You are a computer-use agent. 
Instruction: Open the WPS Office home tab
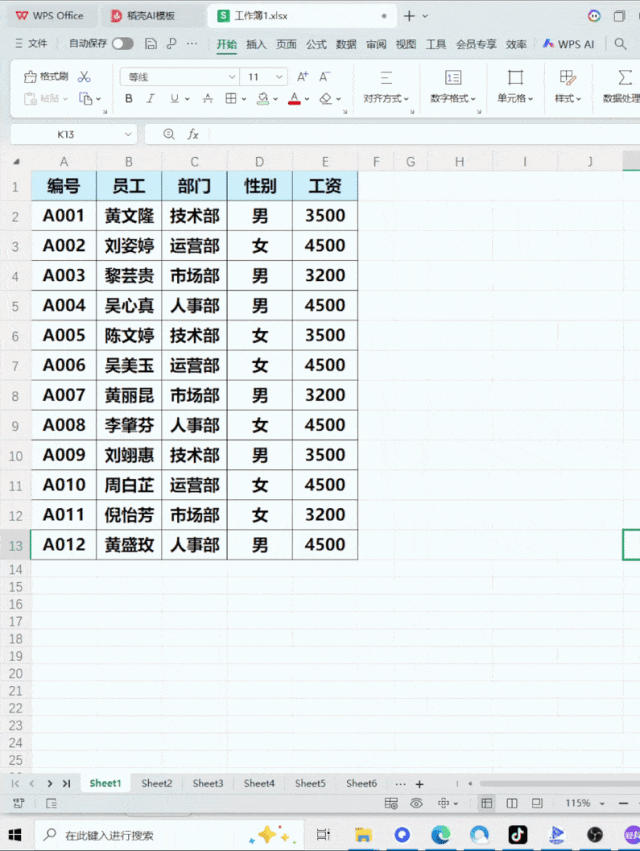click(x=50, y=16)
